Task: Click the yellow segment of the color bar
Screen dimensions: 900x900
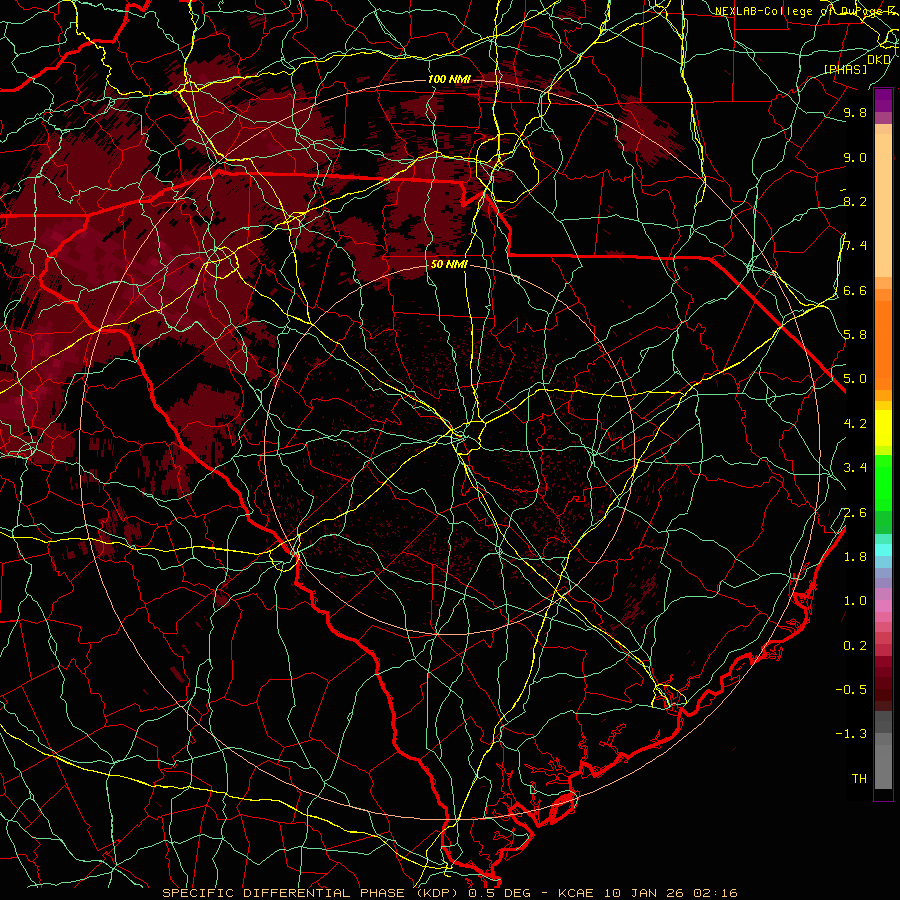Action: tap(883, 428)
